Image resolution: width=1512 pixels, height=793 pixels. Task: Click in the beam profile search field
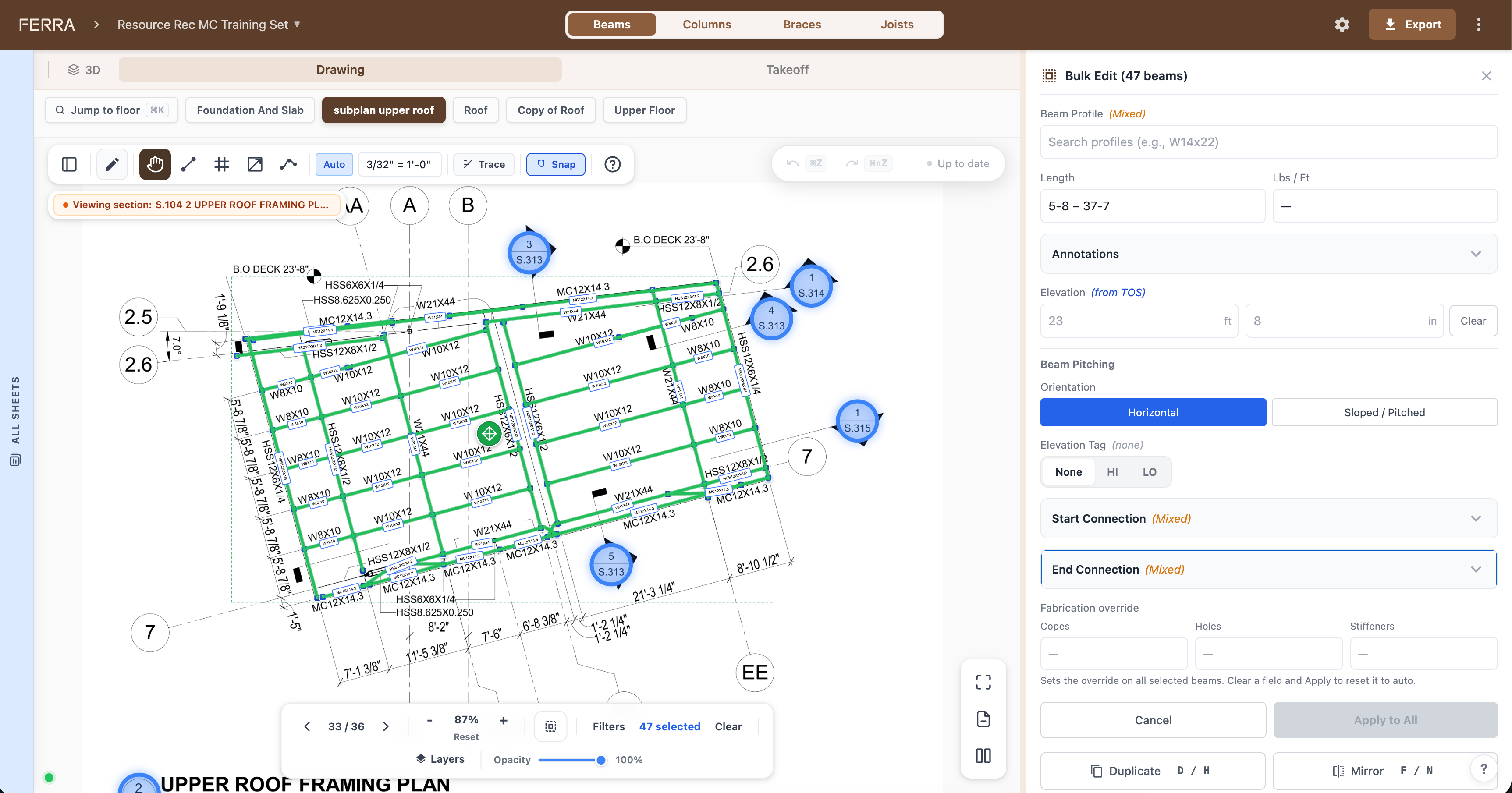(x=1268, y=142)
